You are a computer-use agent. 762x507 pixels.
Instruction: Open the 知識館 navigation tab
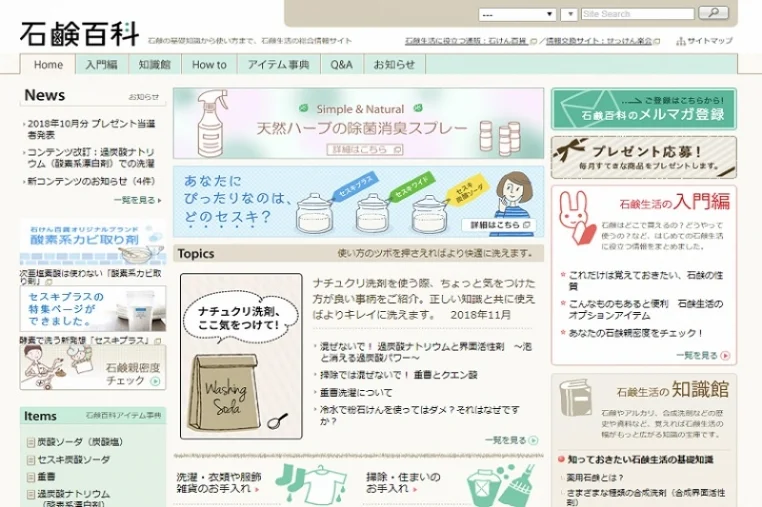point(155,65)
